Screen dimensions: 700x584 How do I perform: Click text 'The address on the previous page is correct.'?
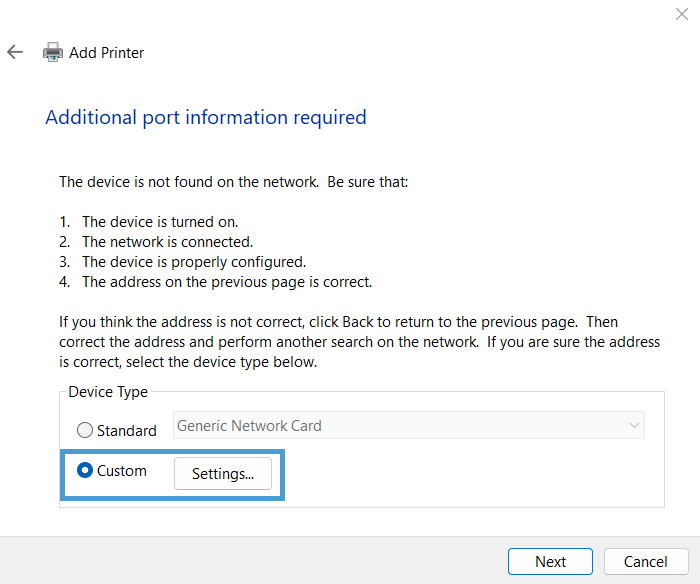227,282
